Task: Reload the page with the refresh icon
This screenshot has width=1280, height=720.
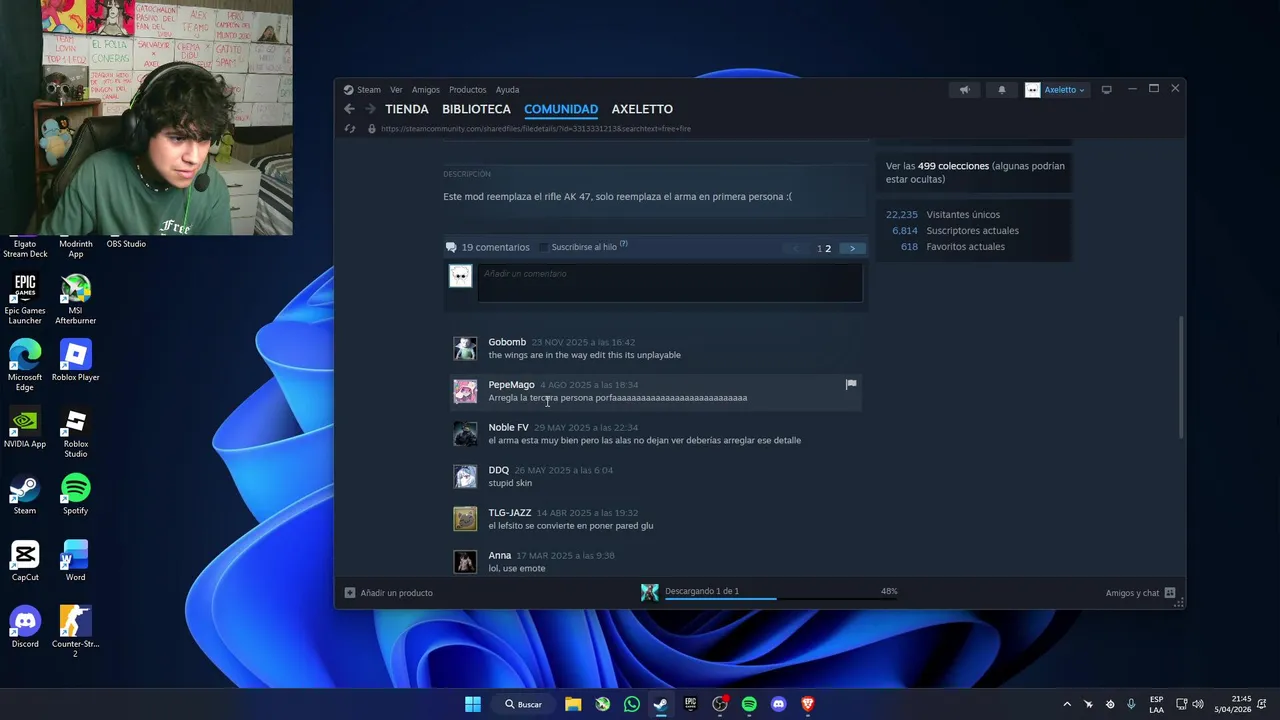Action: click(349, 129)
